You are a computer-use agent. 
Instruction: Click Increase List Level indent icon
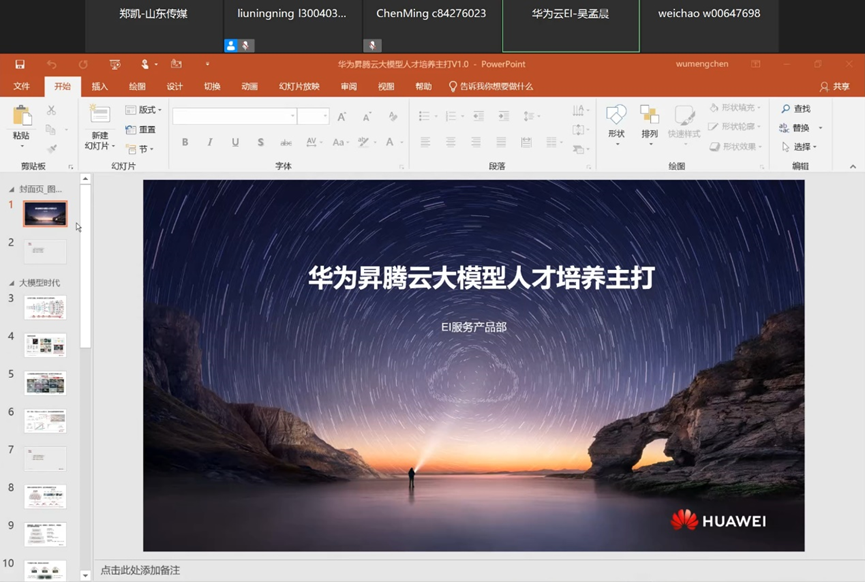pyautogui.click(x=504, y=116)
